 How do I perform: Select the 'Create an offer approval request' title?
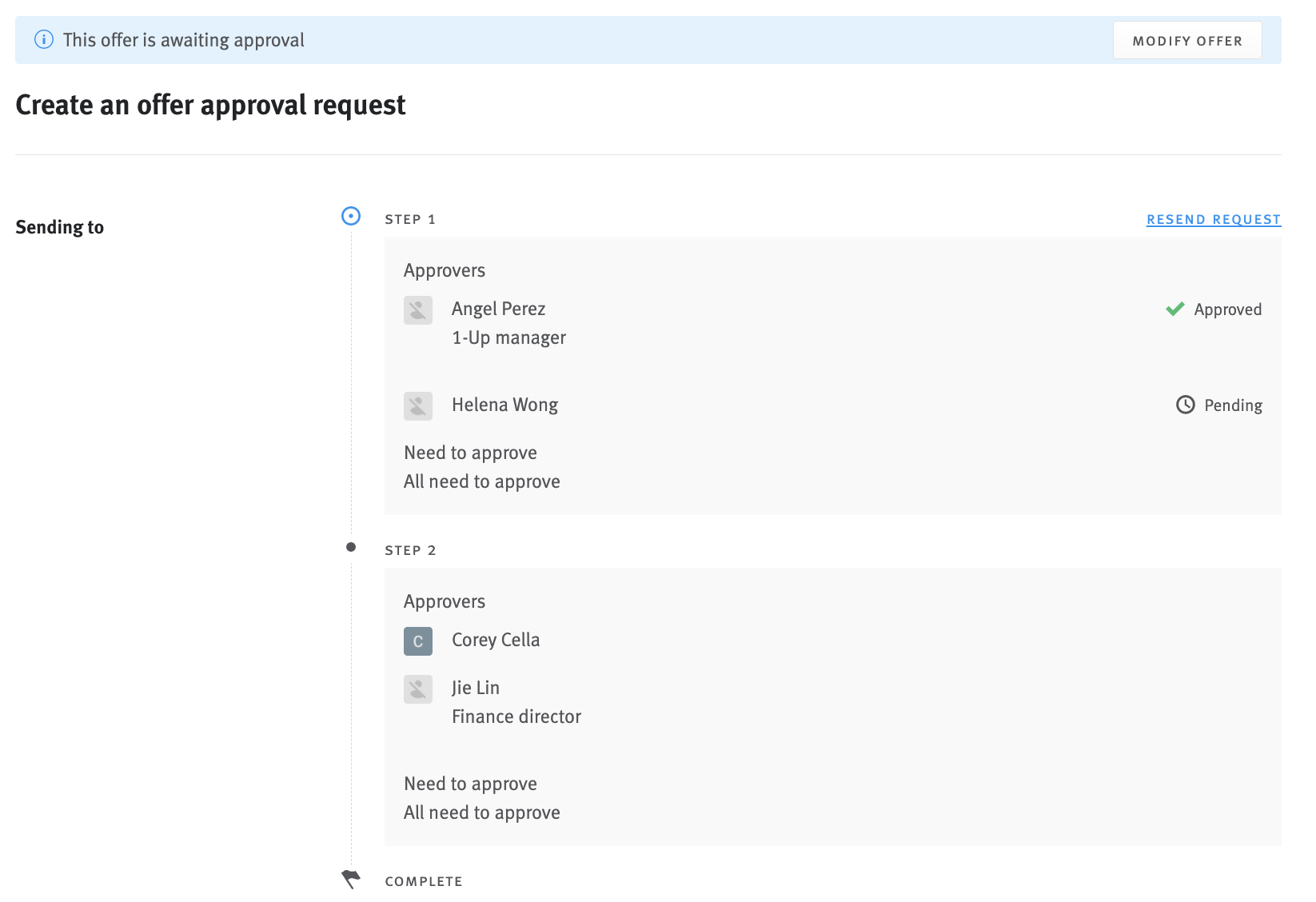210,104
